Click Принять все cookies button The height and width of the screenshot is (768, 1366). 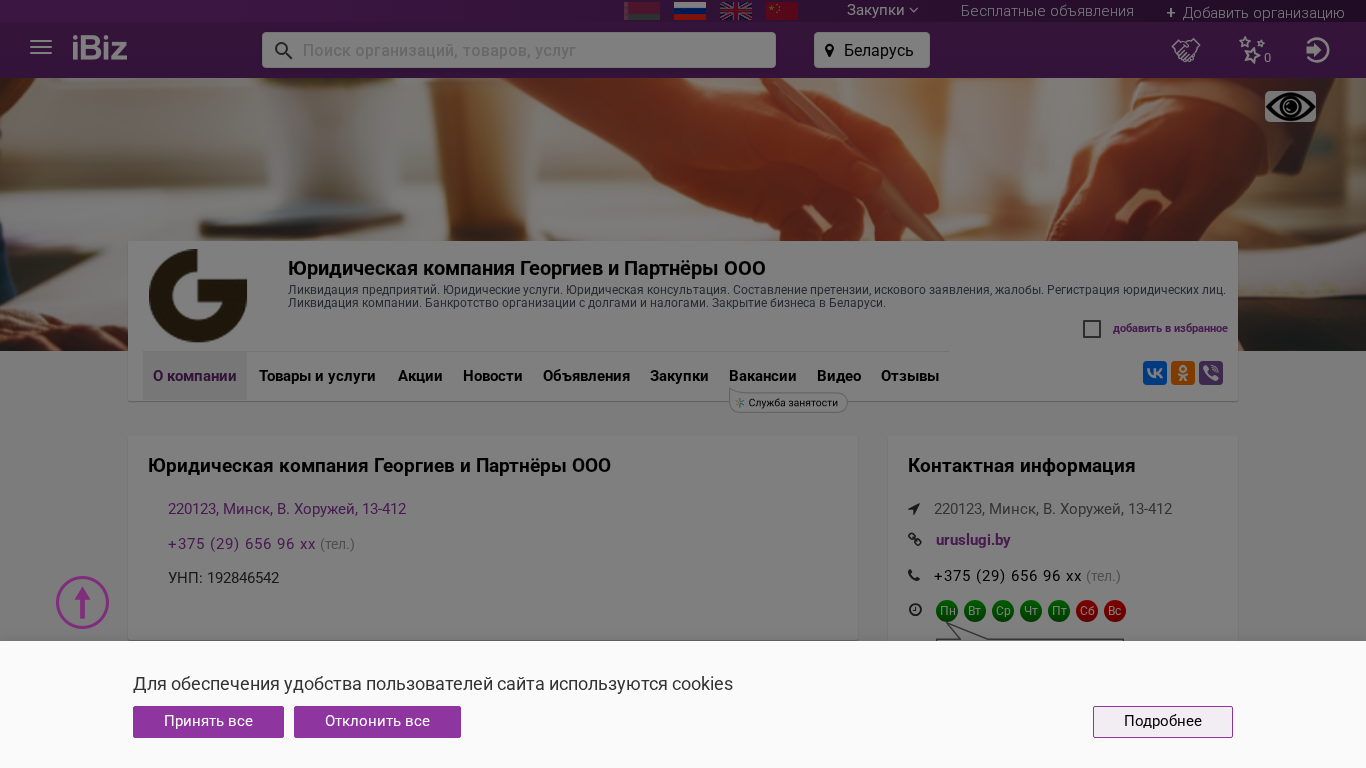pyautogui.click(x=208, y=722)
